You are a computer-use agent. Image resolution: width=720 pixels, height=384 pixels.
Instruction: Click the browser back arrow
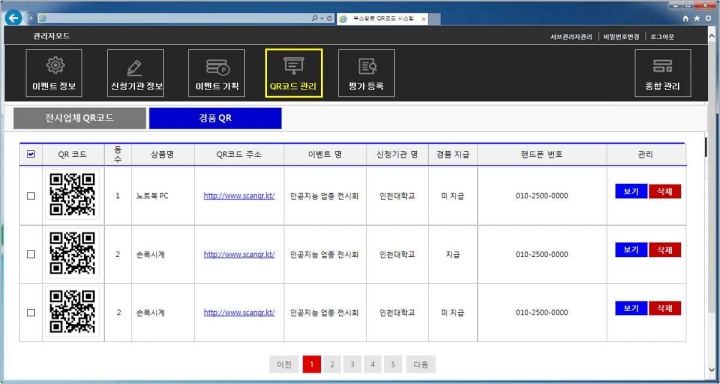(13, 18)
